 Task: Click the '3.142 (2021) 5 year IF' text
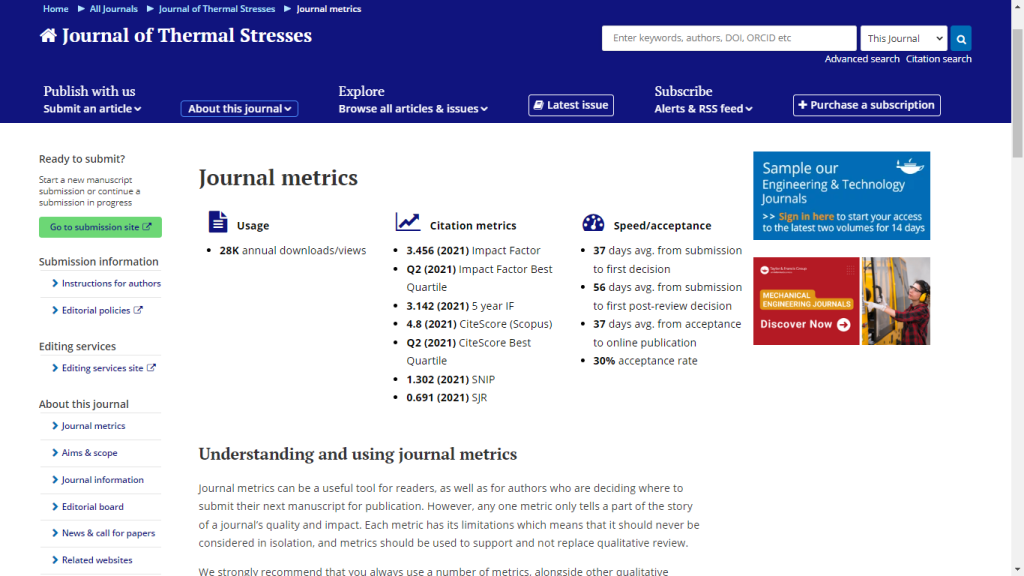(x=460, y=306)
